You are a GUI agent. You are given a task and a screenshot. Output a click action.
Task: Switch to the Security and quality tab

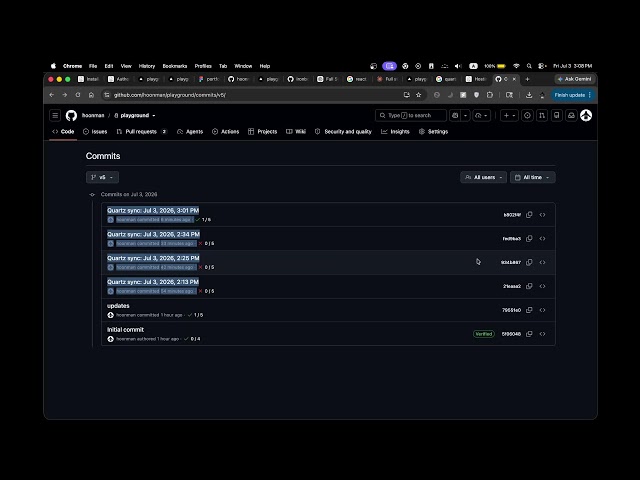click(343, 131)
